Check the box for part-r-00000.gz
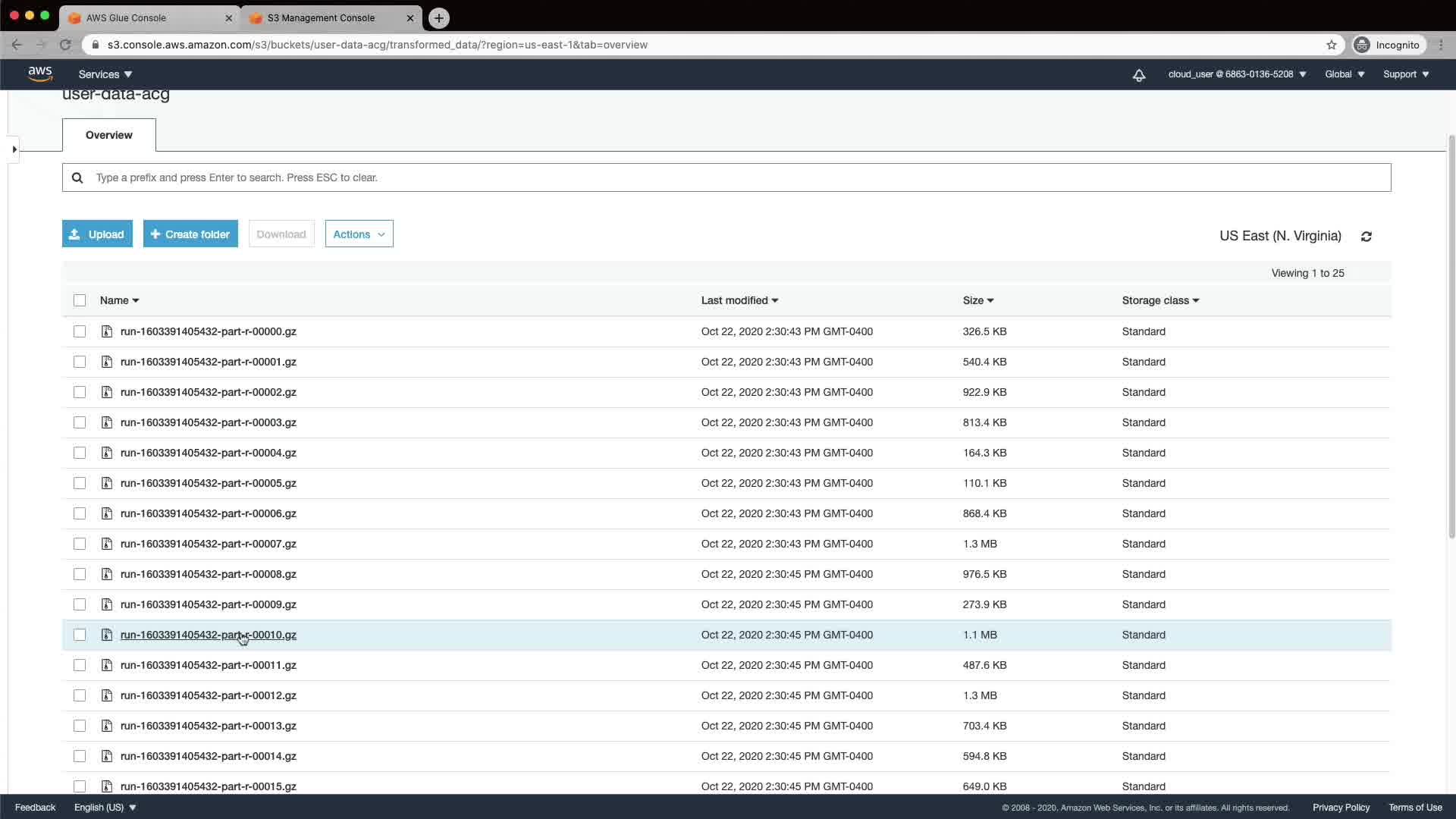Screen dimensions: 1456x819 click(x=80, y=331)
